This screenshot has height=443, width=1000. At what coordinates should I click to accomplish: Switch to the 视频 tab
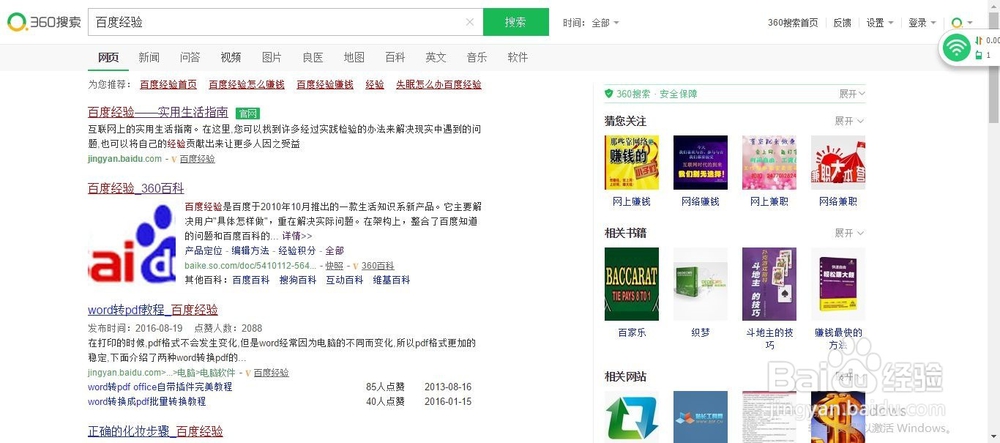click(x=231, y=57)
